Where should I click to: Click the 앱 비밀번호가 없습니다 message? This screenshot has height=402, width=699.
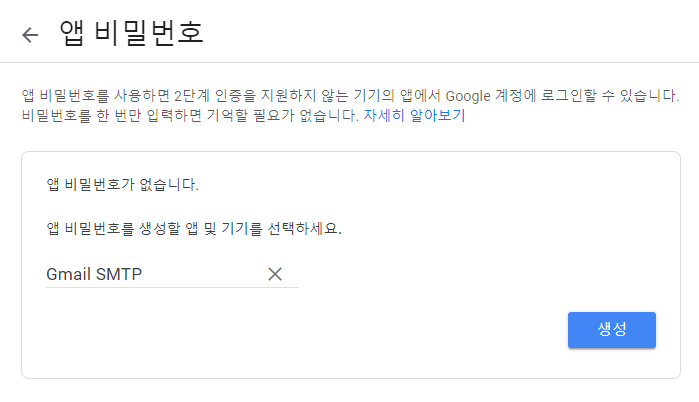tap(123, 184)
